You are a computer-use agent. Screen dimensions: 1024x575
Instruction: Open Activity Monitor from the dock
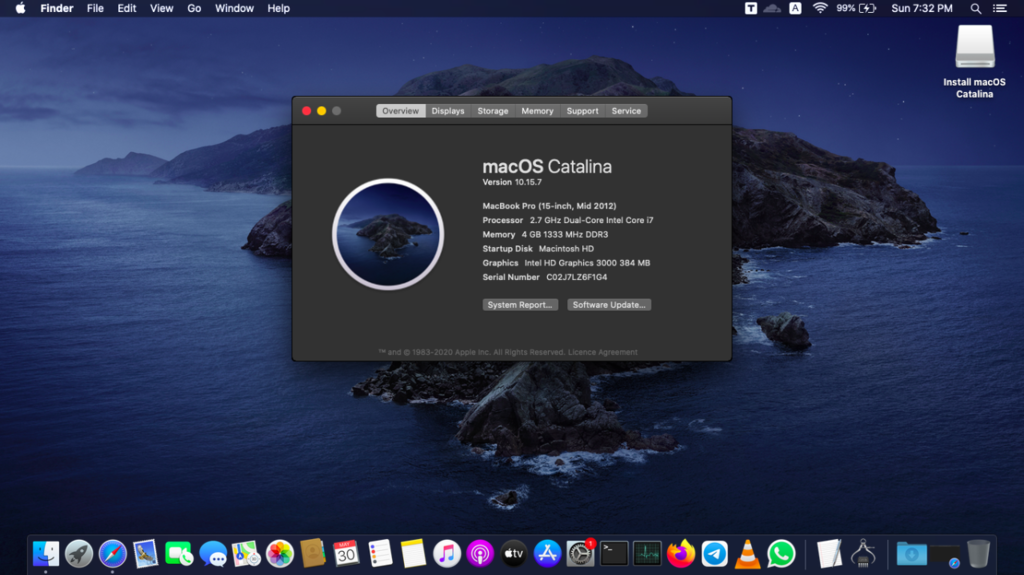point(647,553)
